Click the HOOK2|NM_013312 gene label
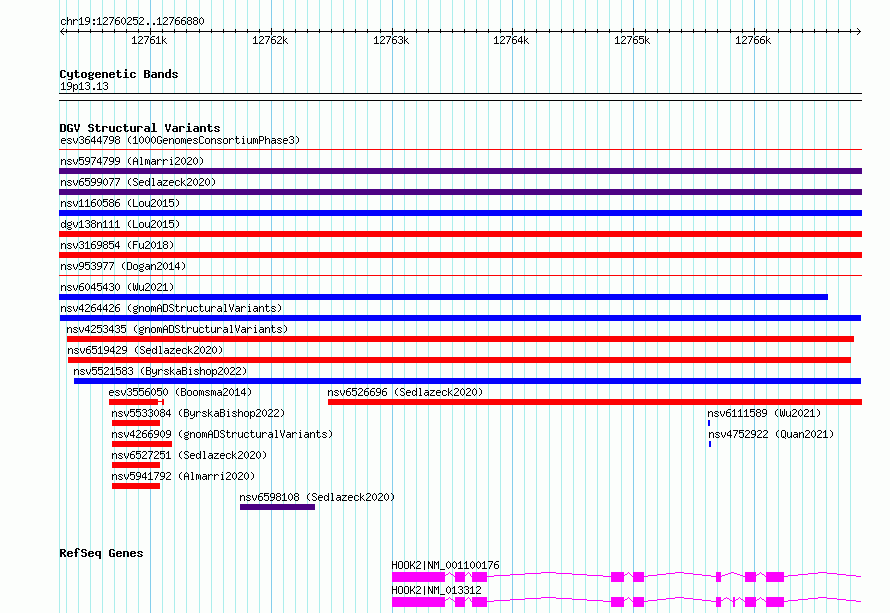This screenshot has width=890, height=613. 436,591
